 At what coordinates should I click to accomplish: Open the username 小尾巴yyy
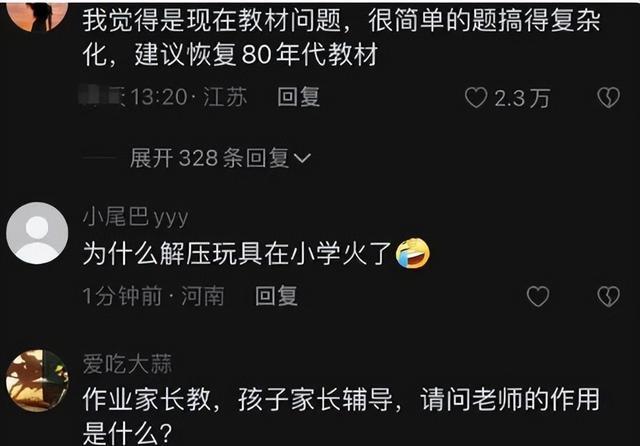click(136, 217)
